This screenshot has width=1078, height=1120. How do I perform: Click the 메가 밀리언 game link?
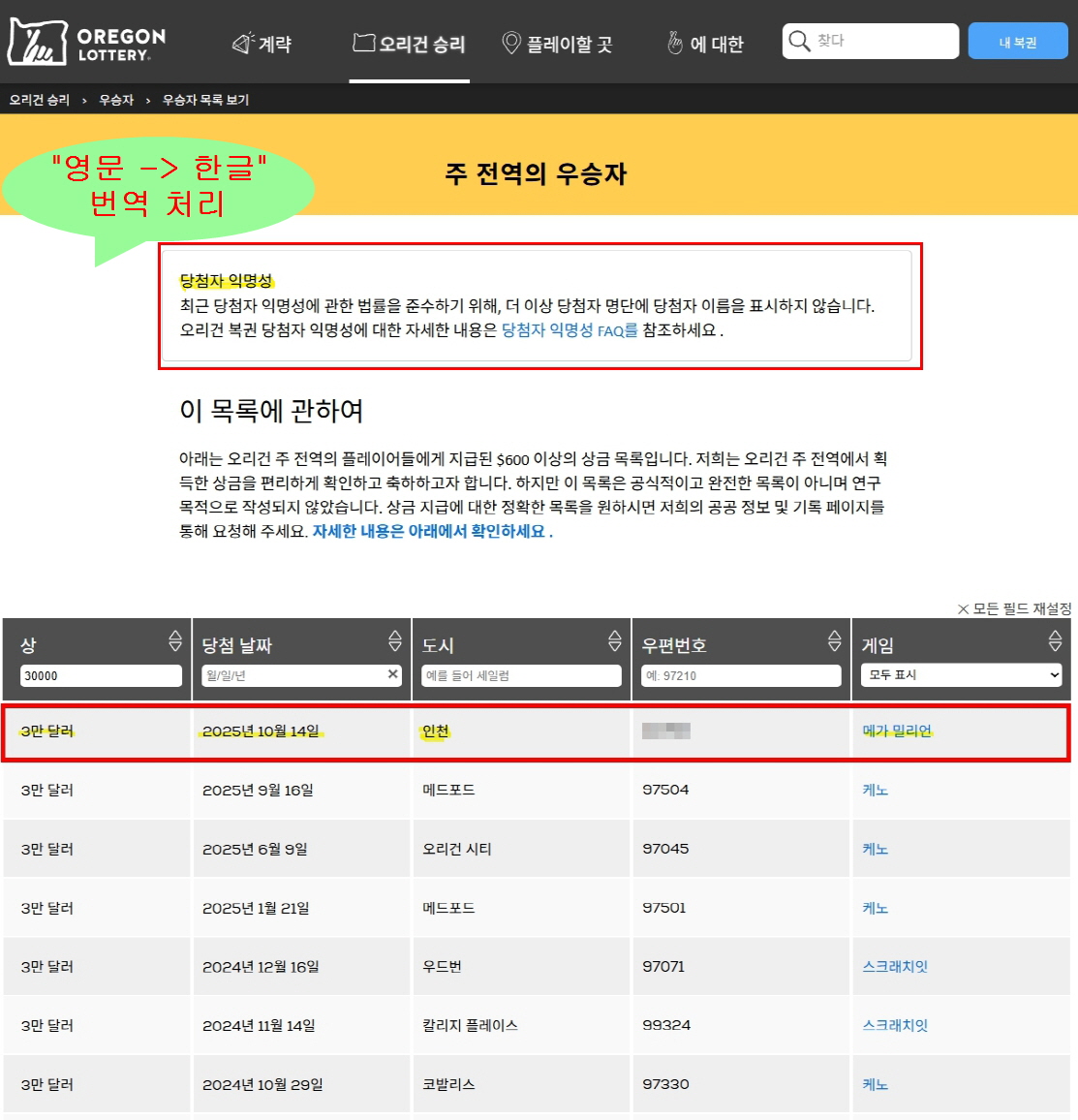point(897,731)
